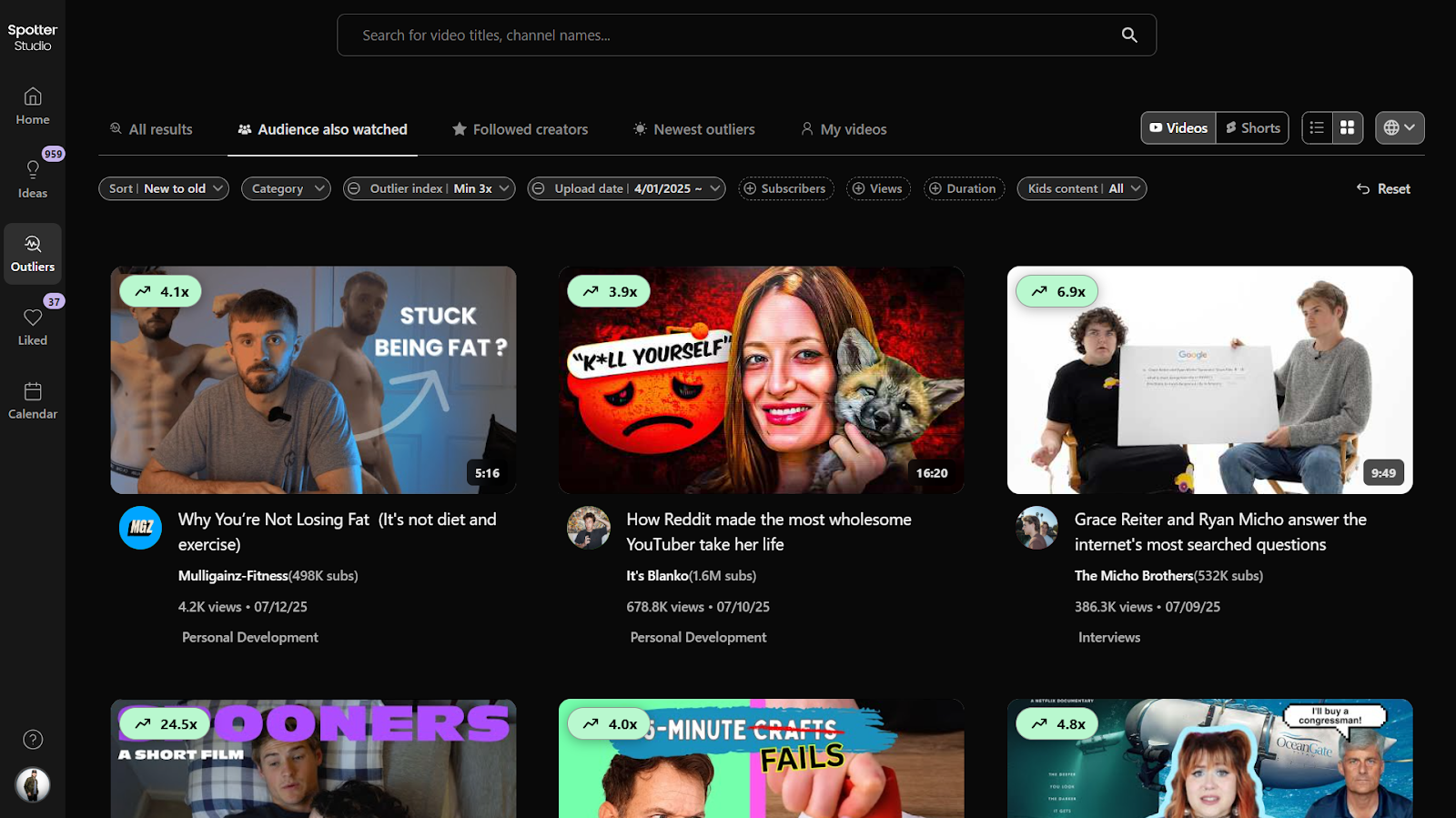The height and width of the screenshot is (818, 1456).
Task: Open the Mulligainz-Fitness channel name
Action: (233, 575)
